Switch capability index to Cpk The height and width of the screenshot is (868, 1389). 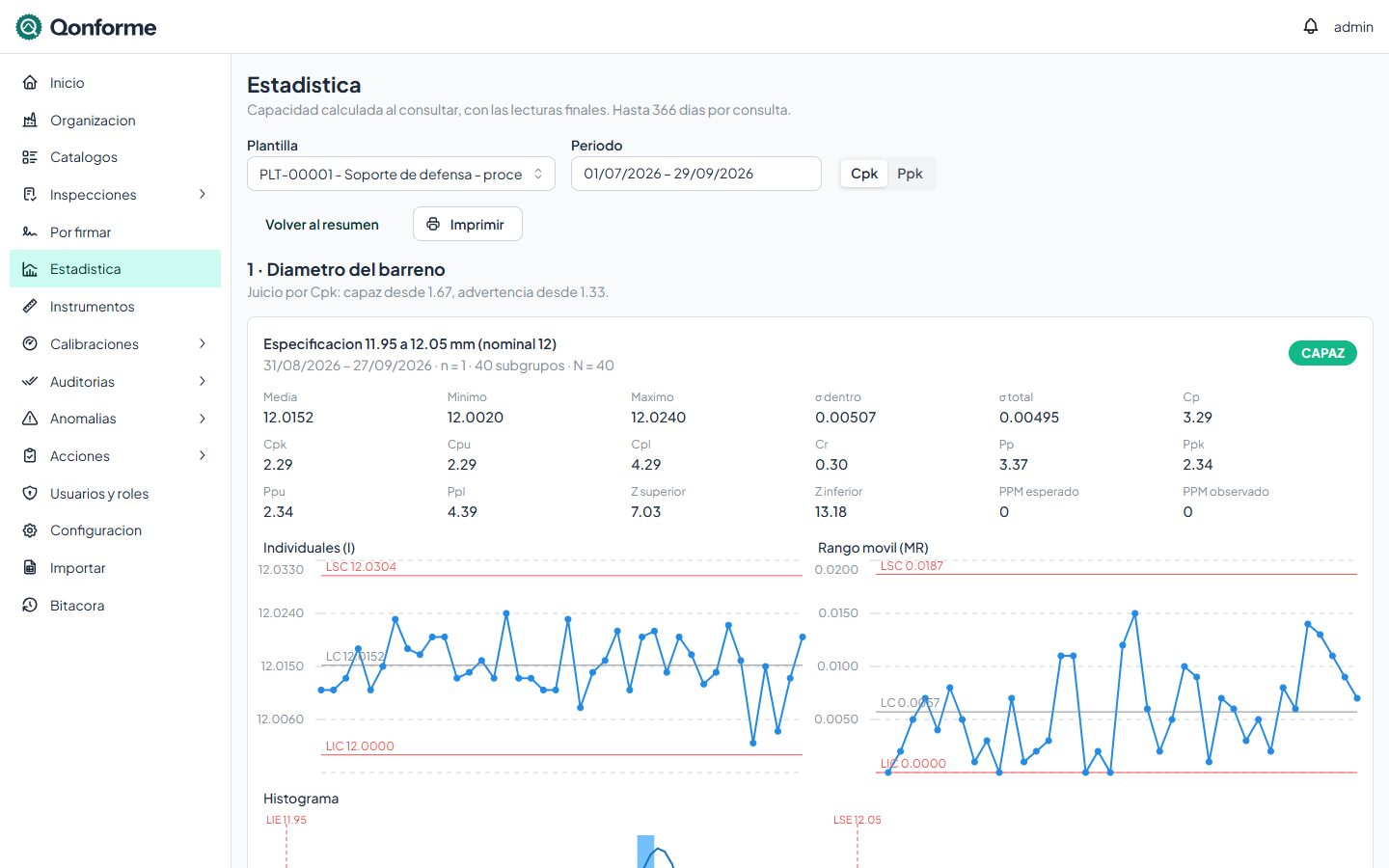[x=864, y=174]
